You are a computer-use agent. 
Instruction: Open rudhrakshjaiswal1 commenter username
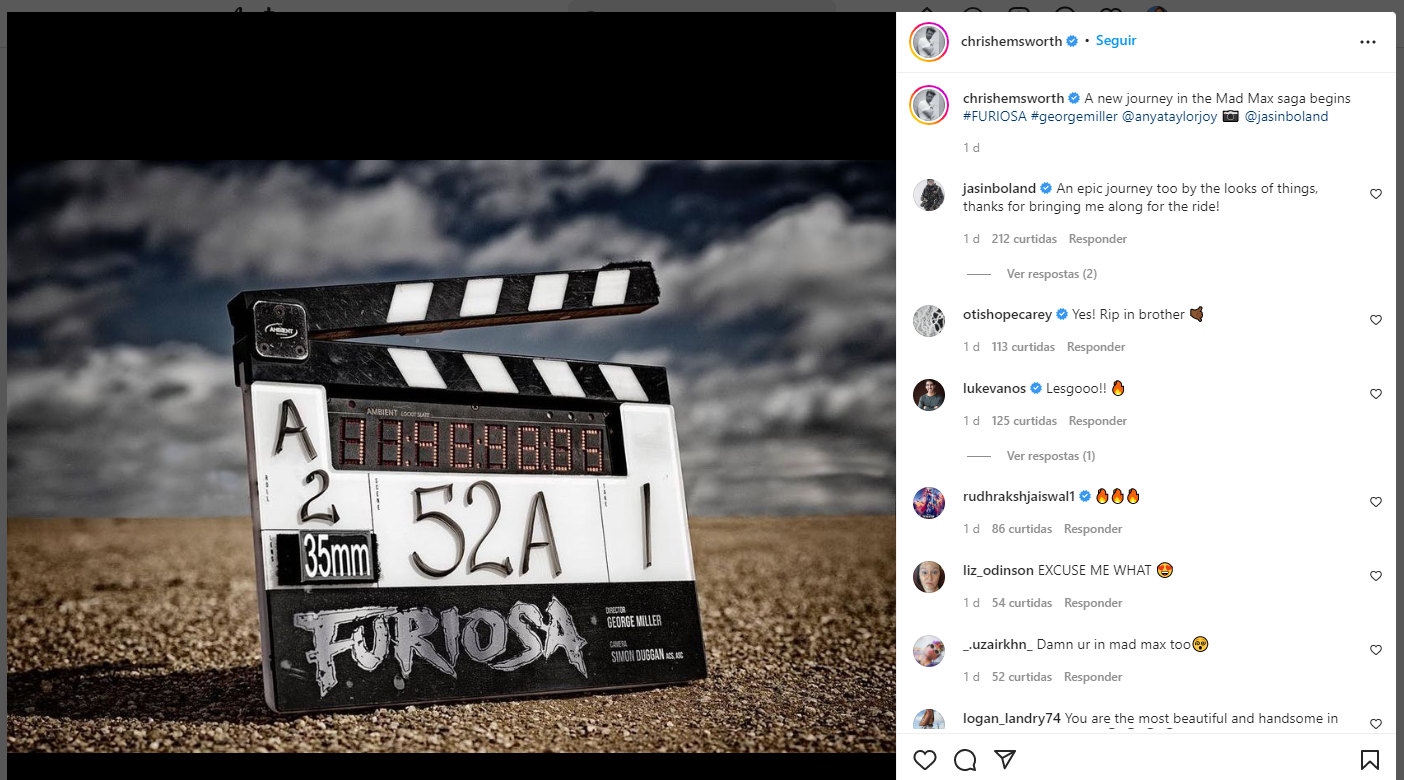[x=1019, y=497]
